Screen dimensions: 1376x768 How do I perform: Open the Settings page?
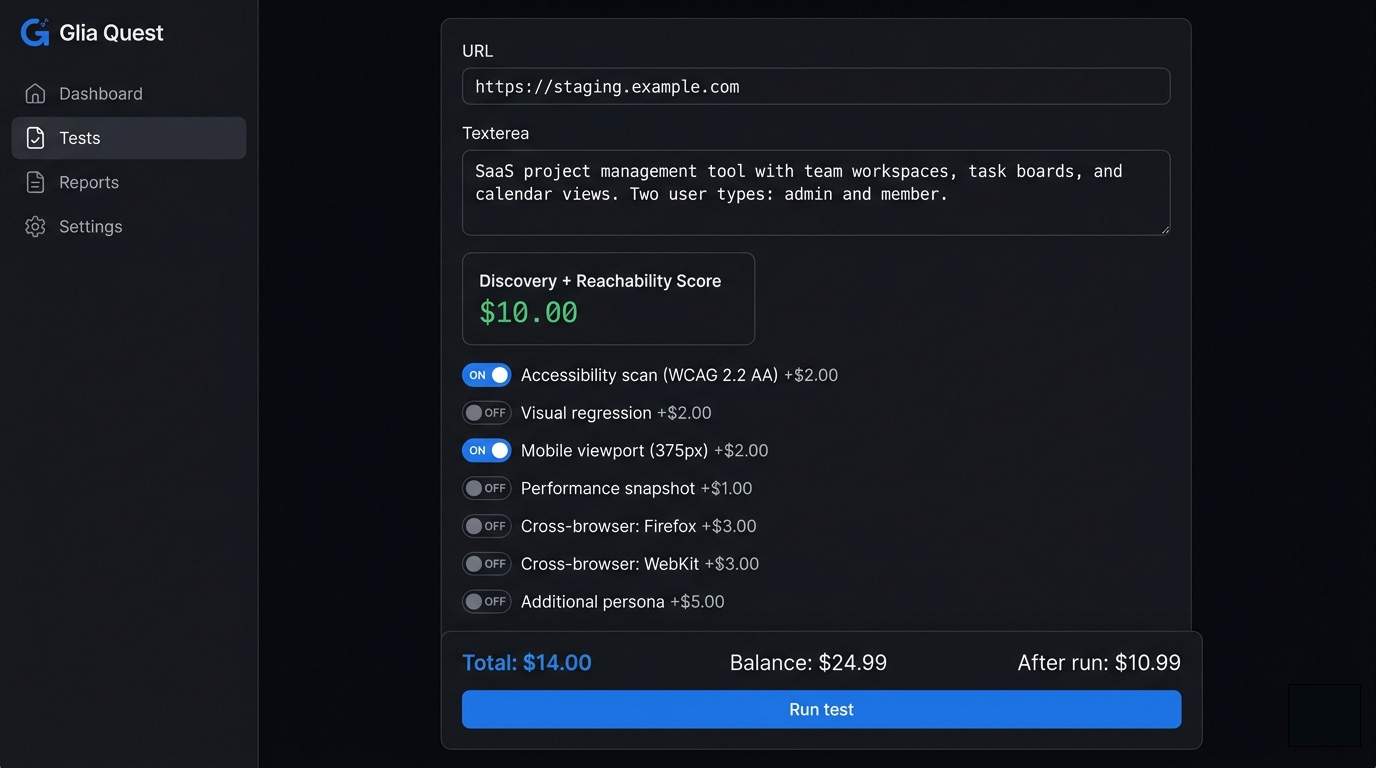[129, 226]
